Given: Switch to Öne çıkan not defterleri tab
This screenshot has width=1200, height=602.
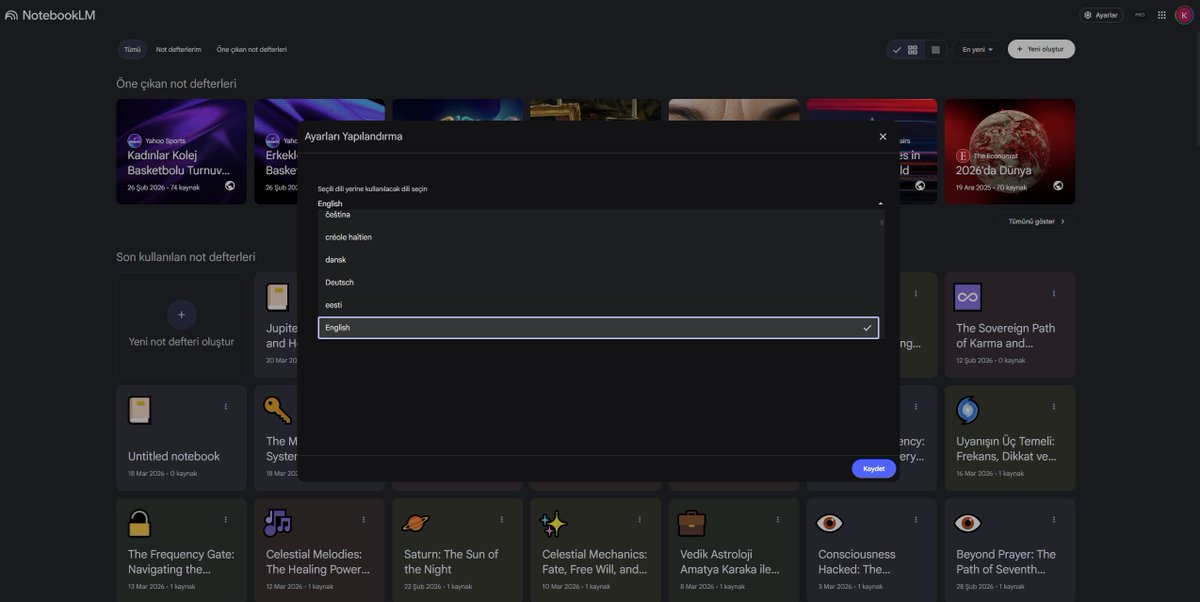Looking at the screenshot, I should pyautogui.click(x=251, y=49).
